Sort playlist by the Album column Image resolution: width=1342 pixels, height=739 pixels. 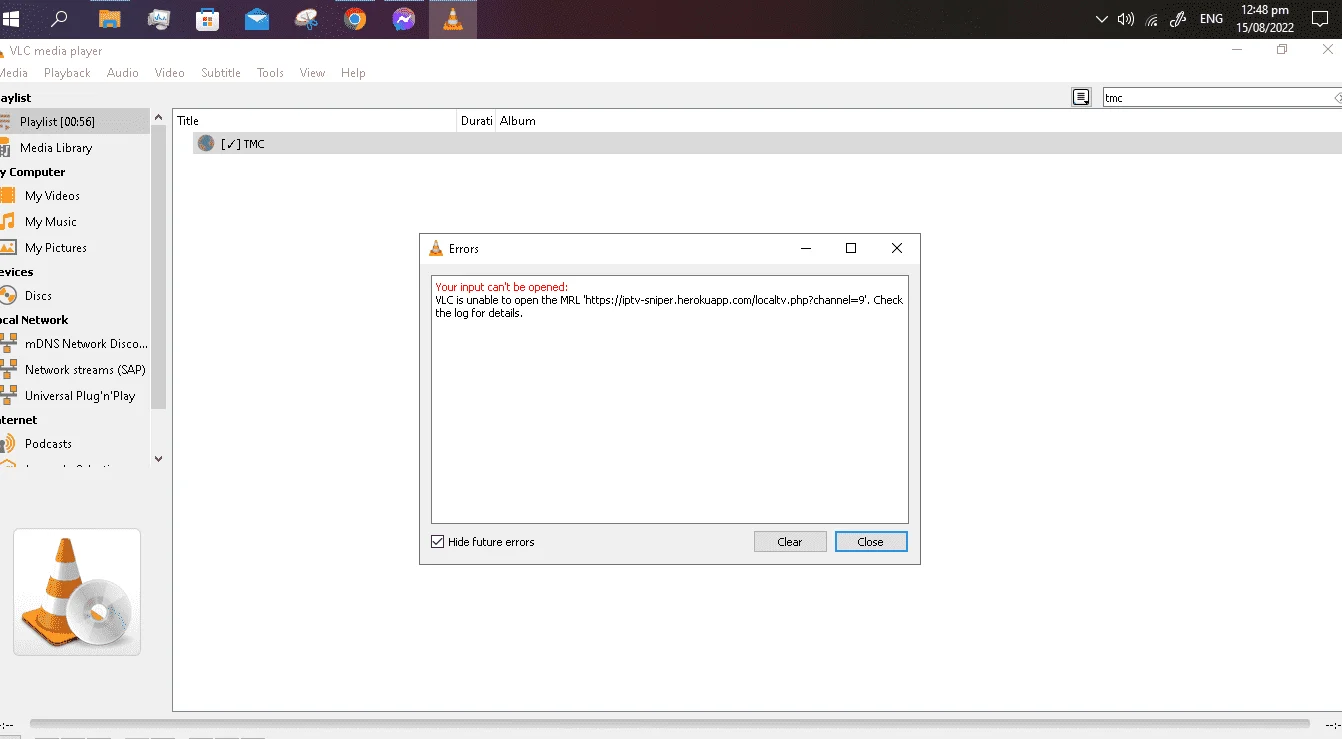[918, 121]
